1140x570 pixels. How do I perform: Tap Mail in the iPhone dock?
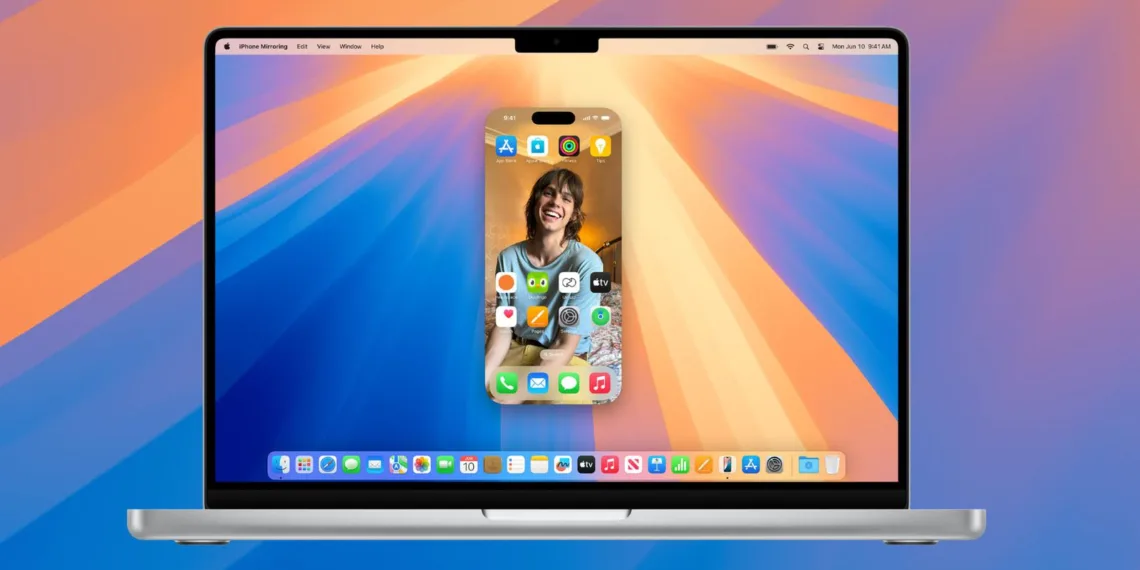pos(537,383)
